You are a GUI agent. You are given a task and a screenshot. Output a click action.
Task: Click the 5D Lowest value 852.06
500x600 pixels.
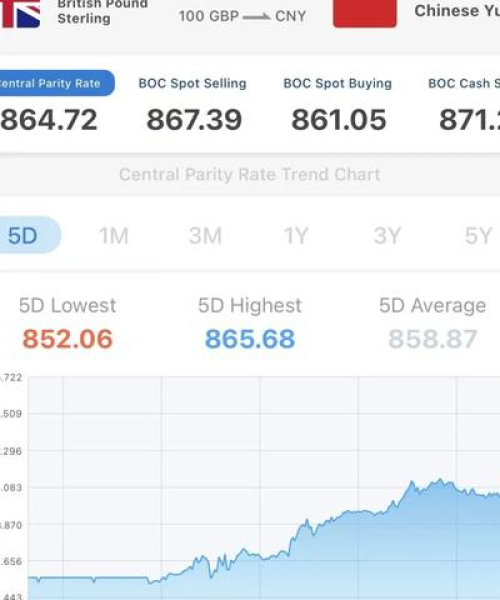[x=68, y=339]
